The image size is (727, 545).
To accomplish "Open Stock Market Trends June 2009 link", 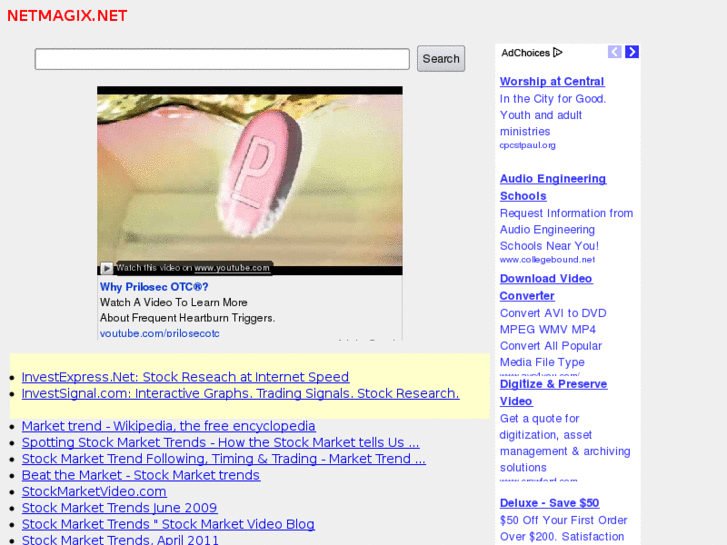I will (120, 507).
